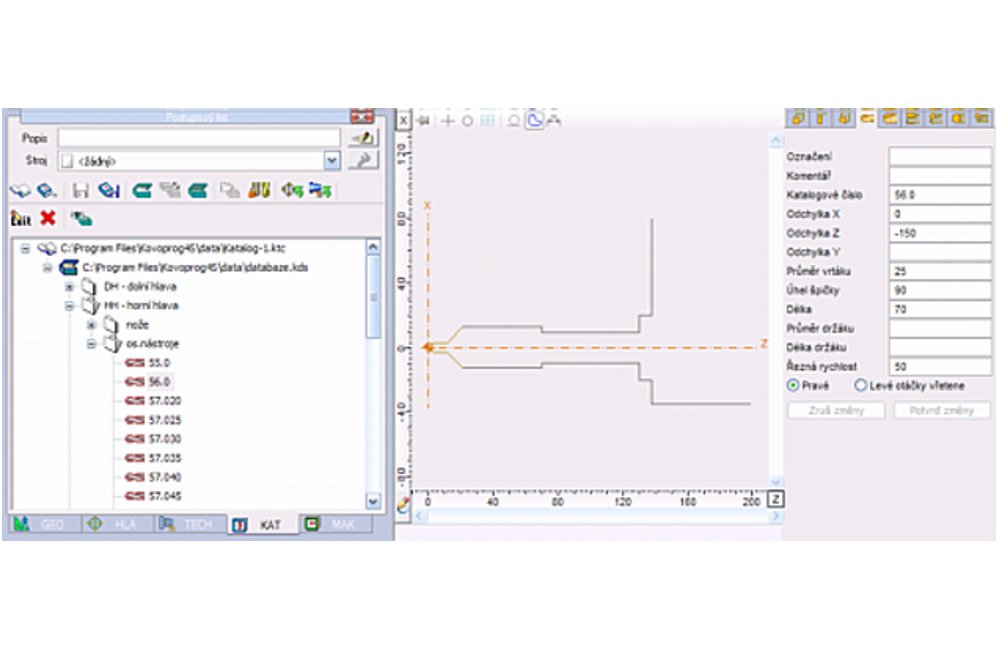The image size is (1000, 664).
Task: Select the third yellow tool-type tab icon
Action: click(x=844, y=118)
